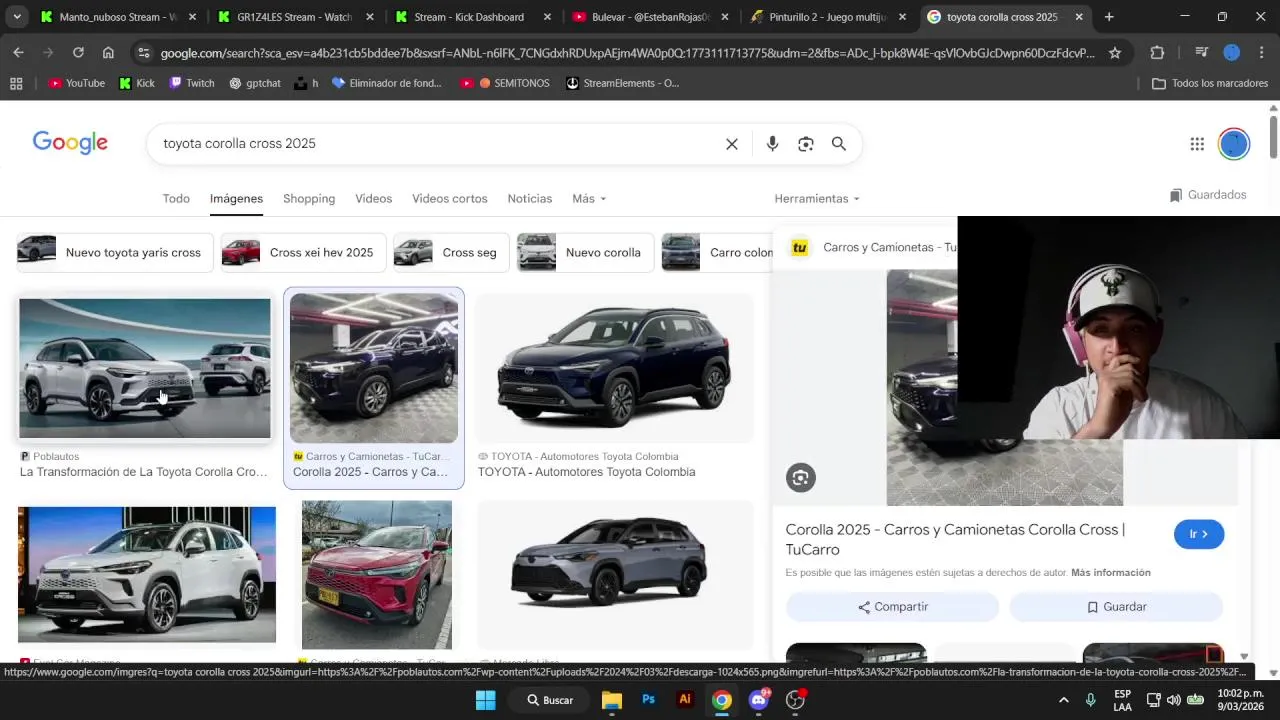This screenshot has height=720, width=1280.
Task: Open the Más información link
Action: [1111, 573]
